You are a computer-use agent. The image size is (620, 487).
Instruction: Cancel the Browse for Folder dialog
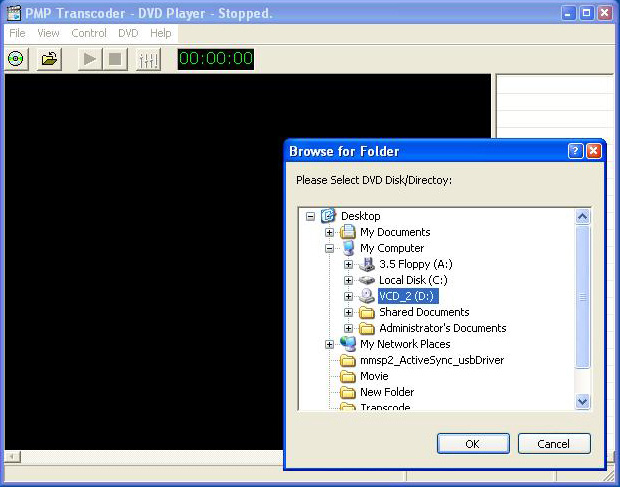[x=554, y=444]
